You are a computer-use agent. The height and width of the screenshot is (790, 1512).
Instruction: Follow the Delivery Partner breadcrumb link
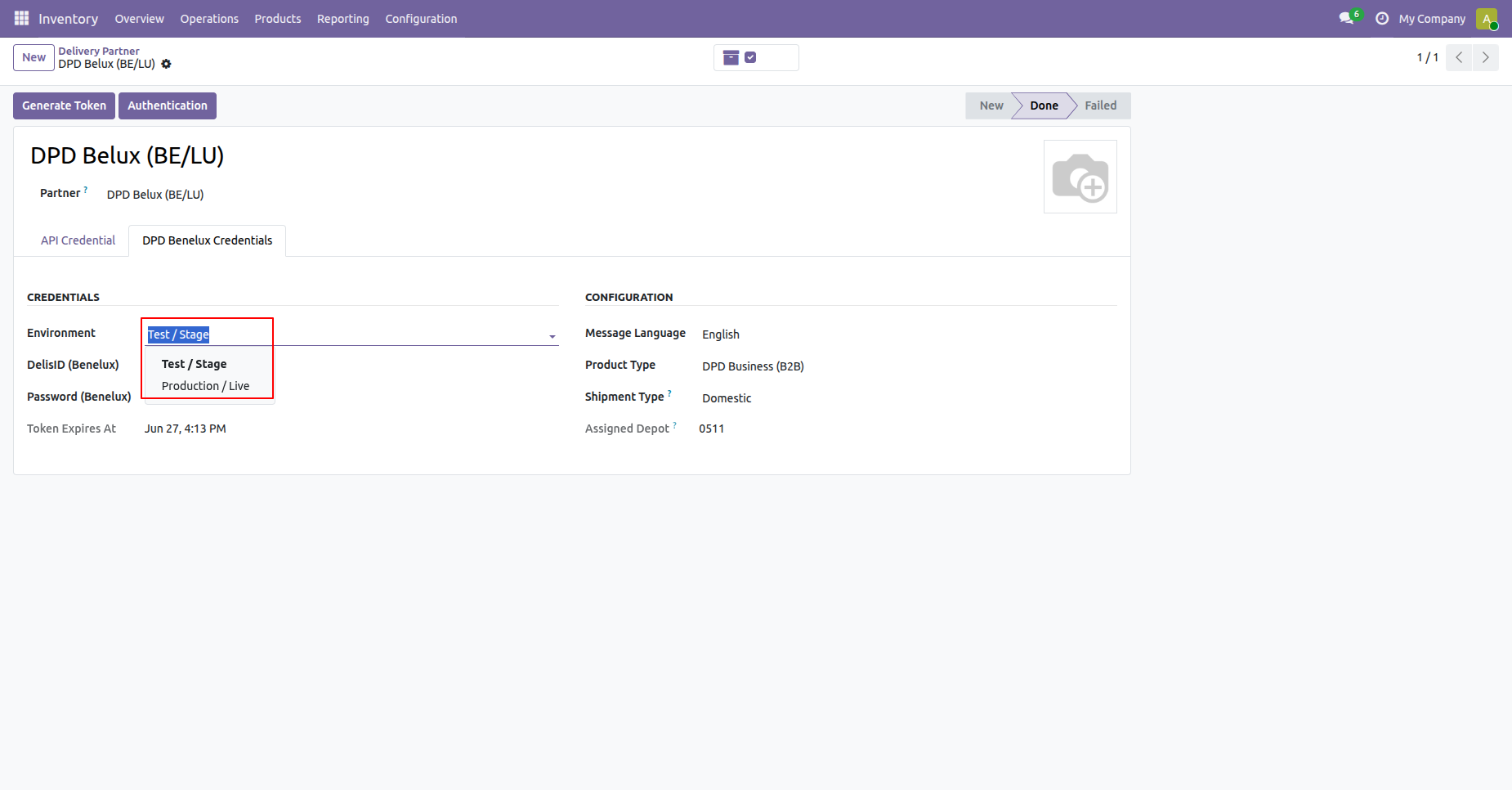pos(99,51)
